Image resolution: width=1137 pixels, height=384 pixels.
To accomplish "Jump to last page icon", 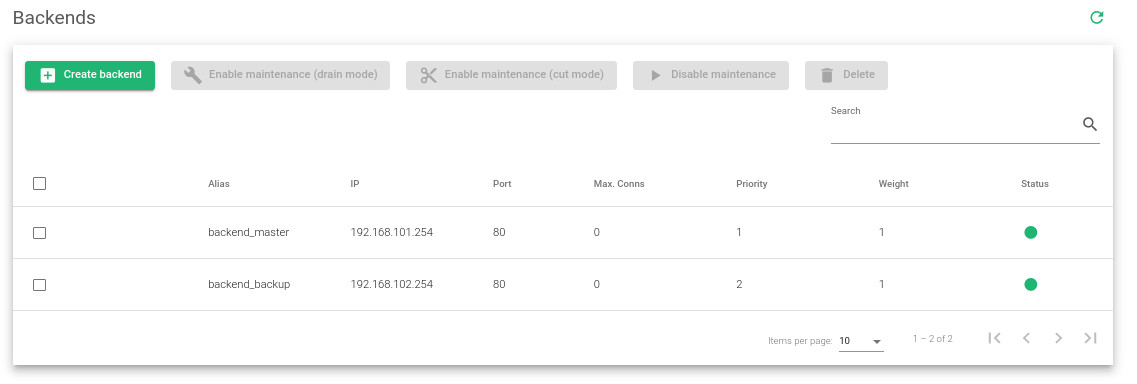I will coord(1090,338).
